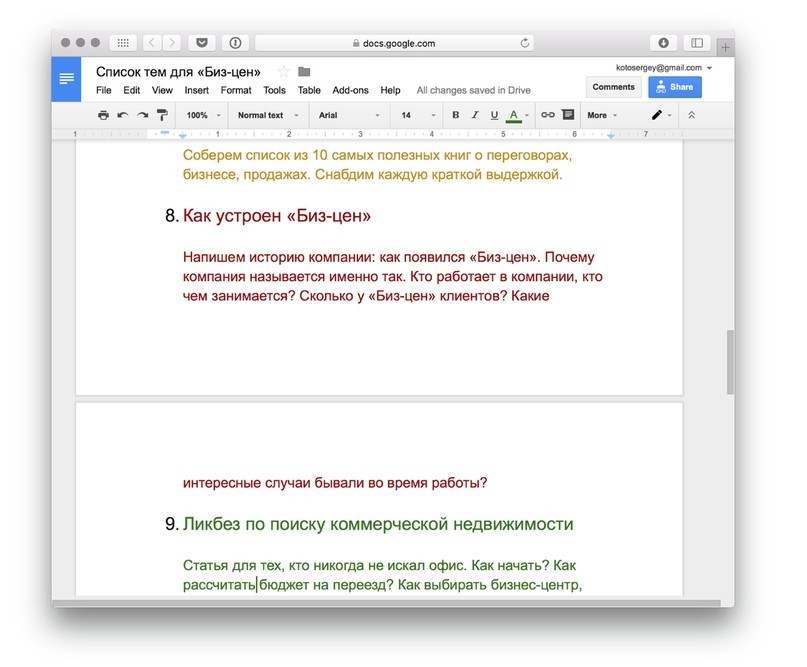This screenshot has width=807, height=667.
Task: Open the Add-ons menu
Action: click(350, 90)
